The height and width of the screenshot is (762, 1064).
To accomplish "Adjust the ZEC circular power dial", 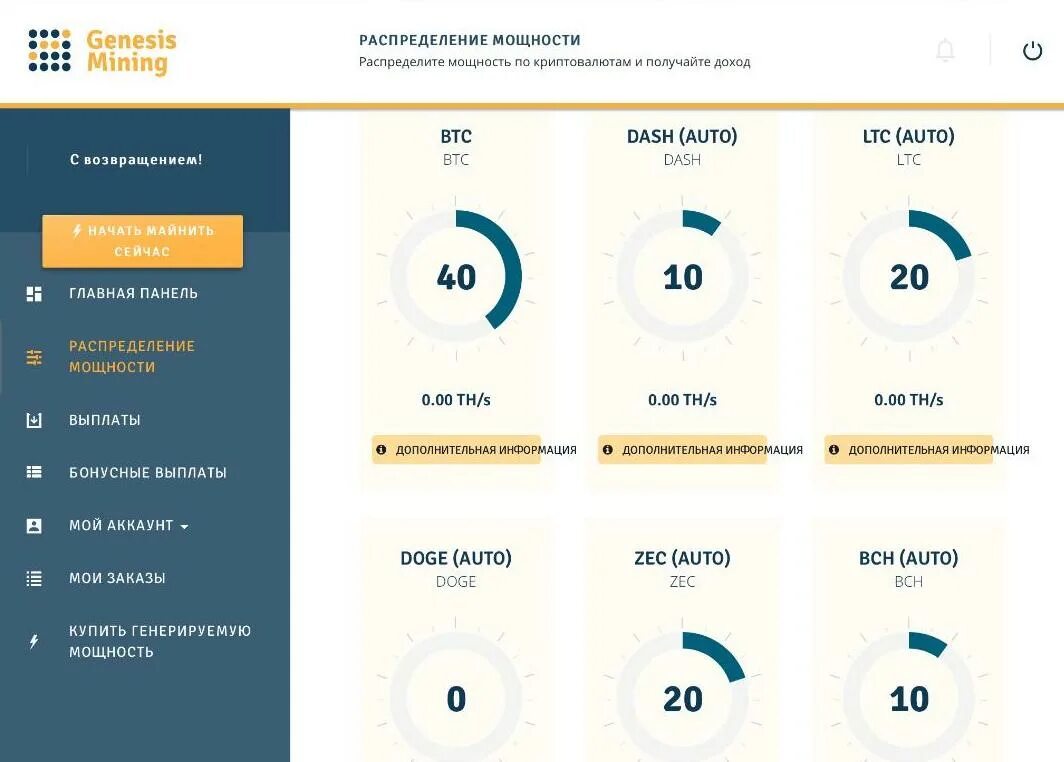I will 683,698.
